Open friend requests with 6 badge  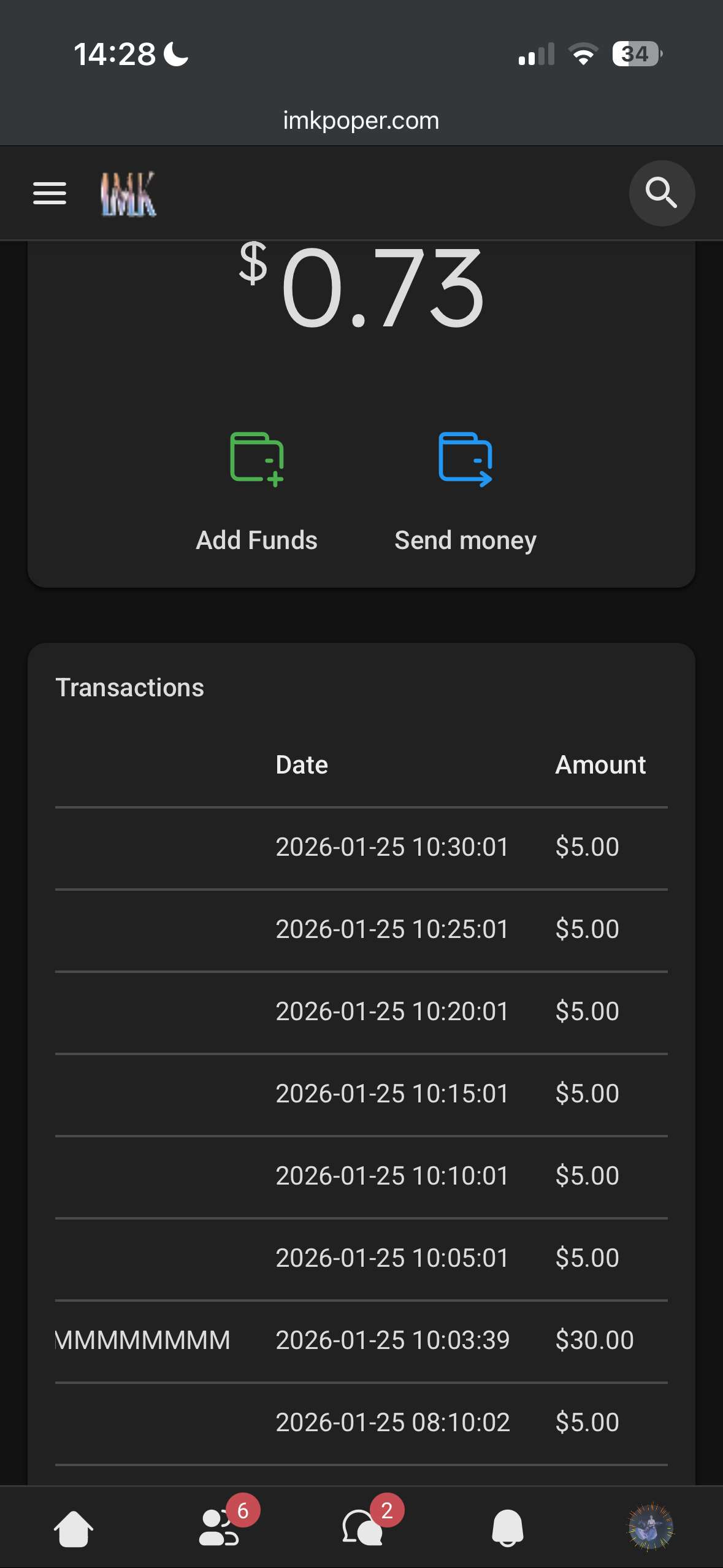(x=219, y=1528)
